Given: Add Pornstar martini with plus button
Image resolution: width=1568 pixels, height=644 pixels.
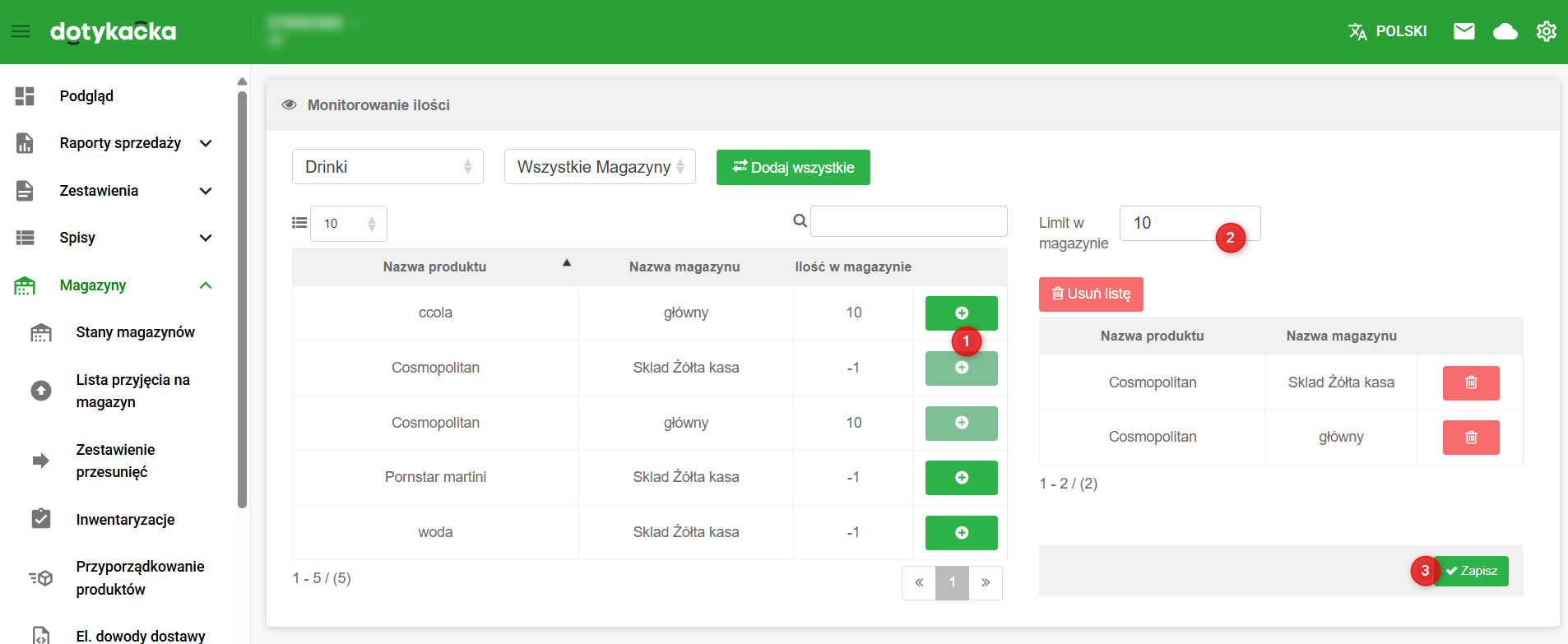Looking at the screenshot, I should coord(960,478).
